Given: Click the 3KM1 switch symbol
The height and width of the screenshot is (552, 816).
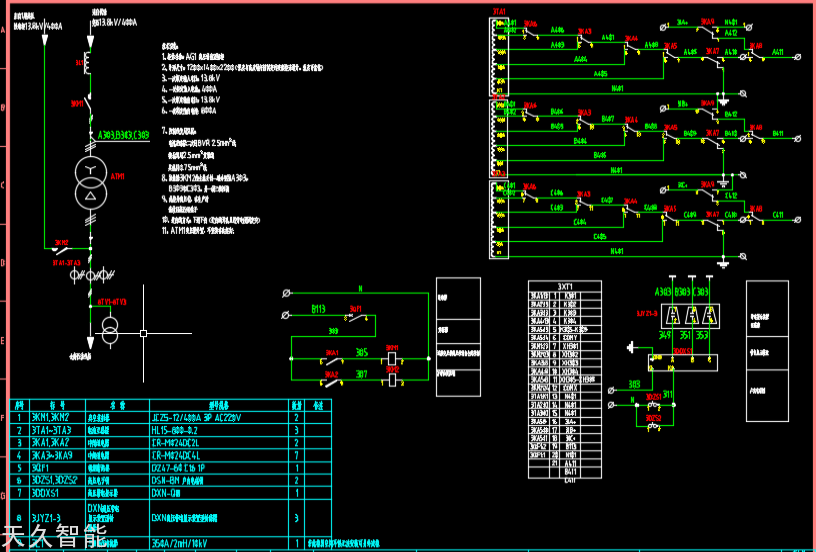Looking at the screenshot, I should click(89, 104).
